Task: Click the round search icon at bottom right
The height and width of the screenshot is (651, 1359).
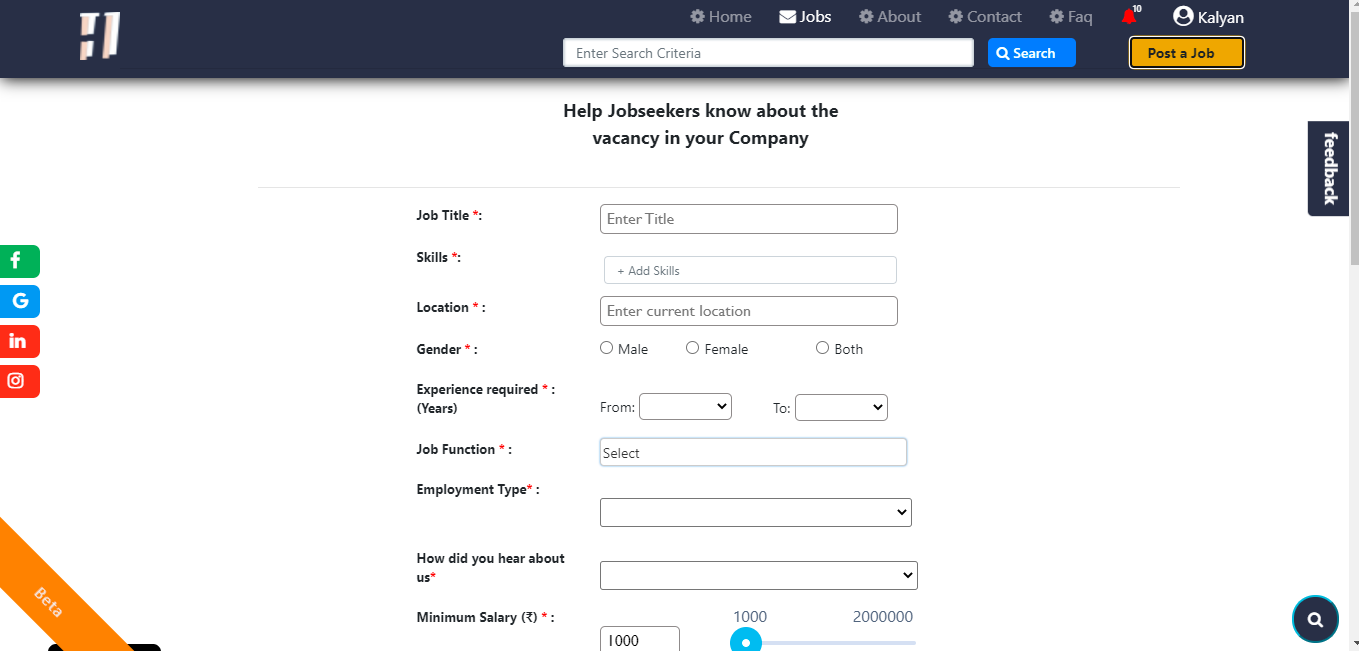Action: (1315, 619)
